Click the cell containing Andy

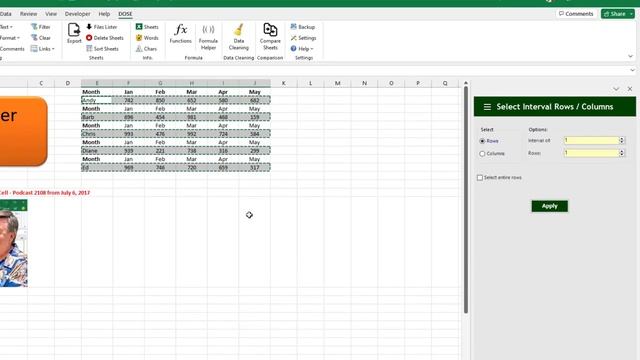click(x=97, y=100)
